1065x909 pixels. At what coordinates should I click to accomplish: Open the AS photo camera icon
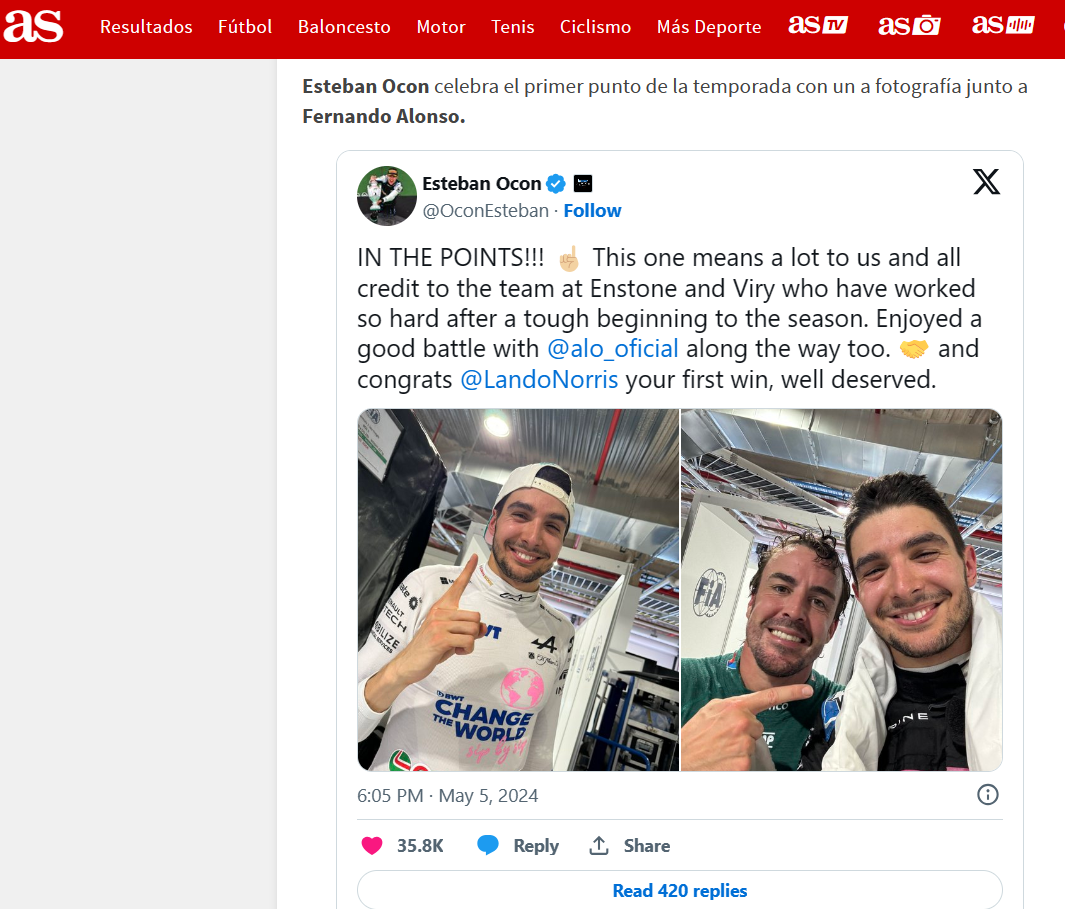click(909, 25)
